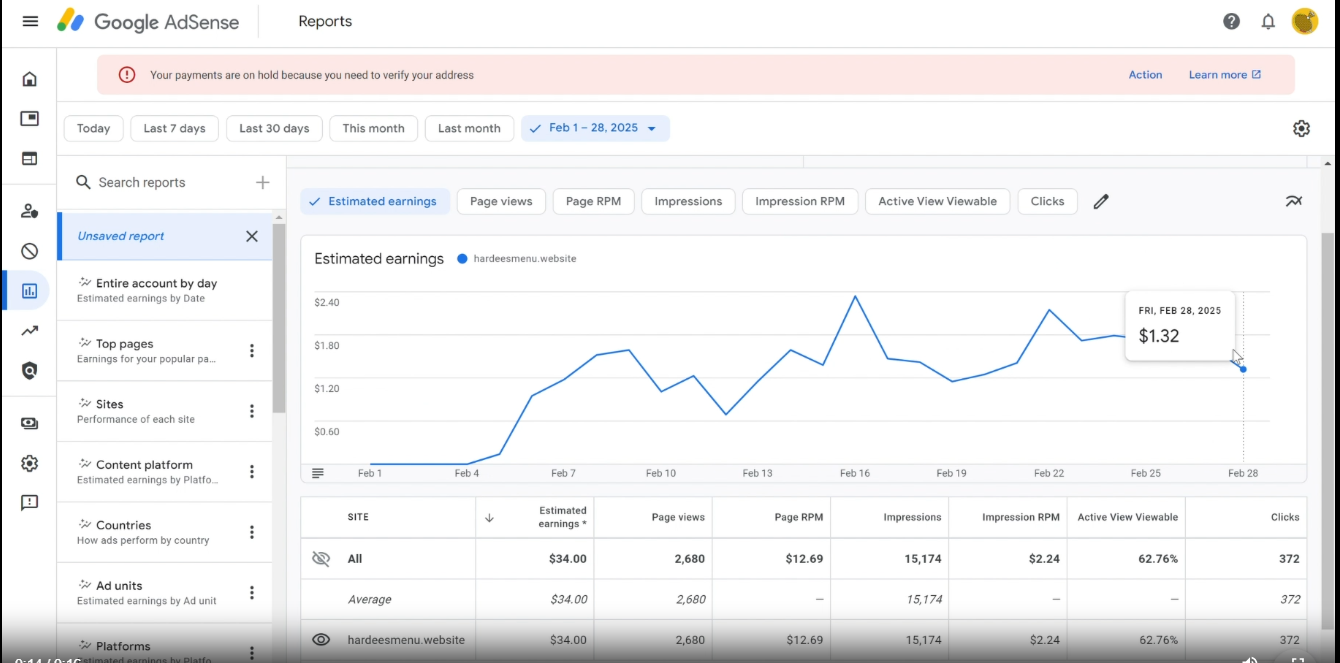
Task: Open the Payments icon in the sidebar
Action: (30, 423)
